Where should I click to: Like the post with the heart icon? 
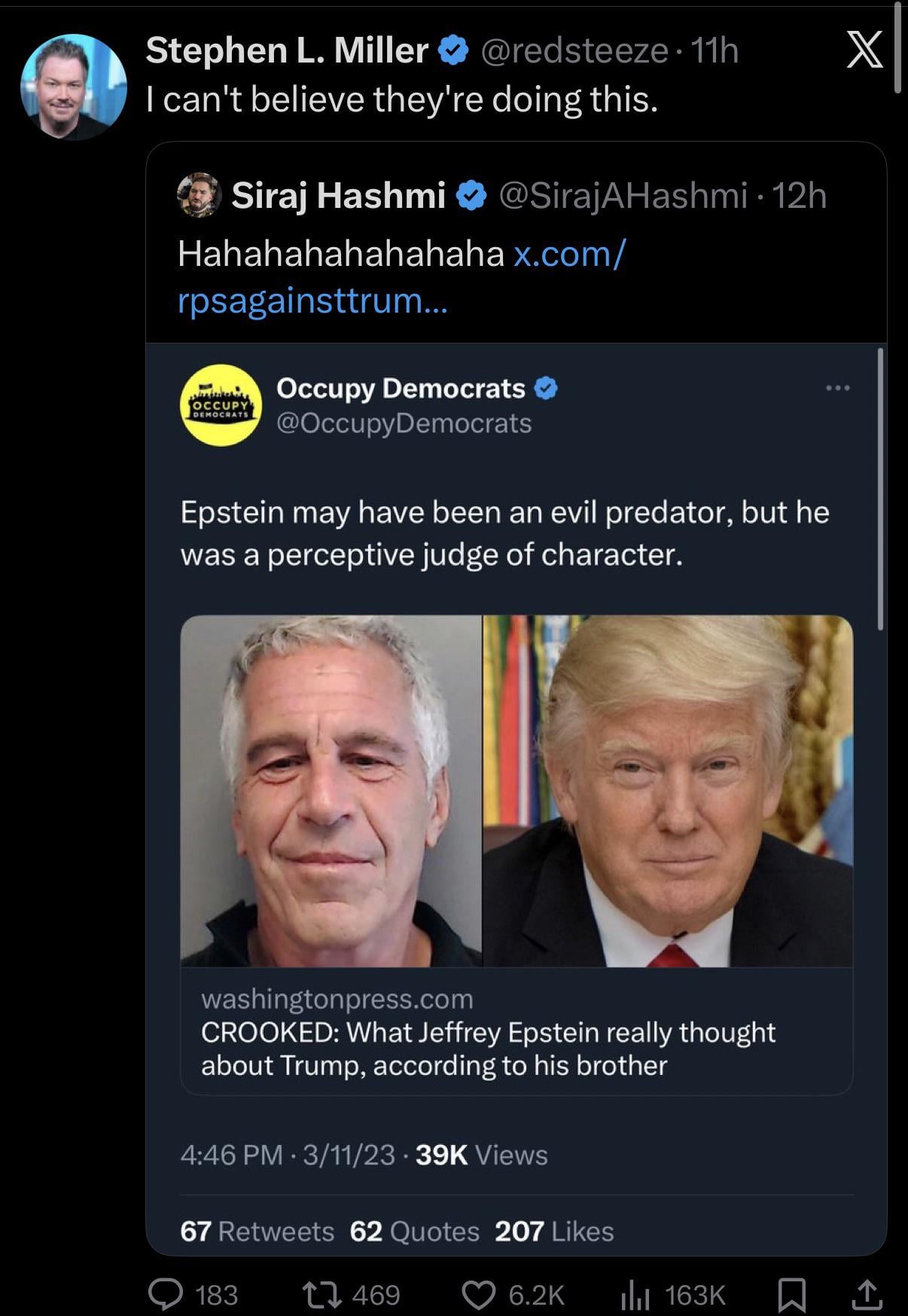point(479,1294)
